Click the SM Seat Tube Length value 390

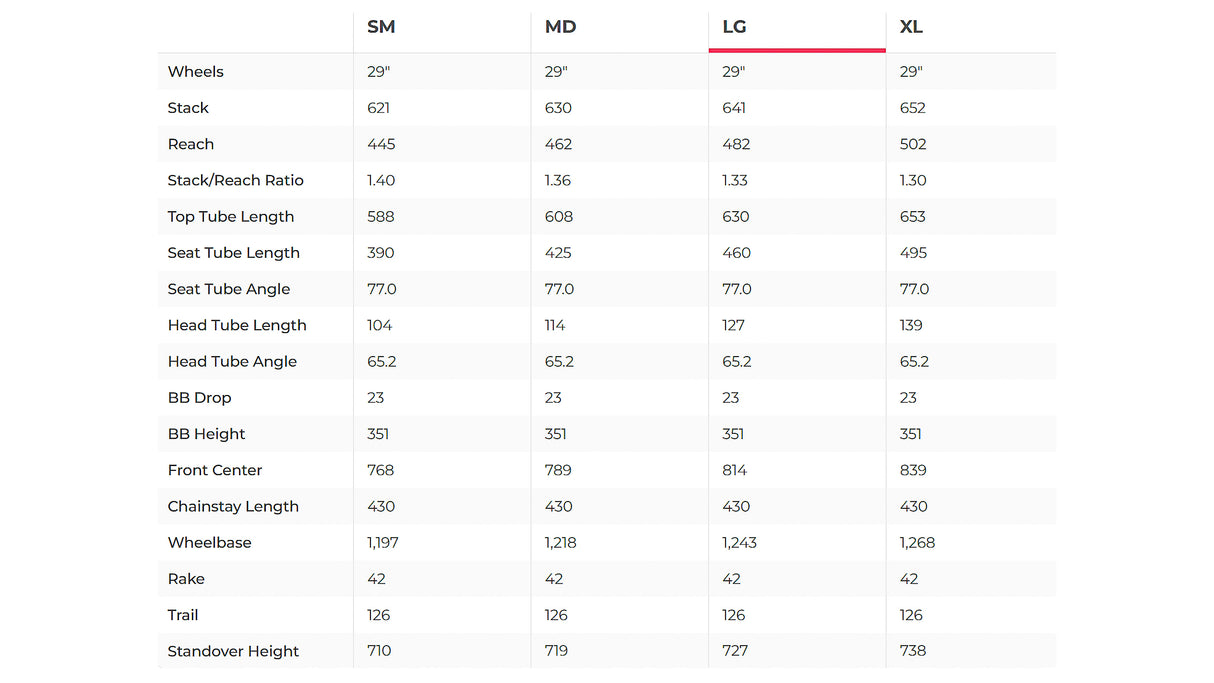click(x=381, y=253)
